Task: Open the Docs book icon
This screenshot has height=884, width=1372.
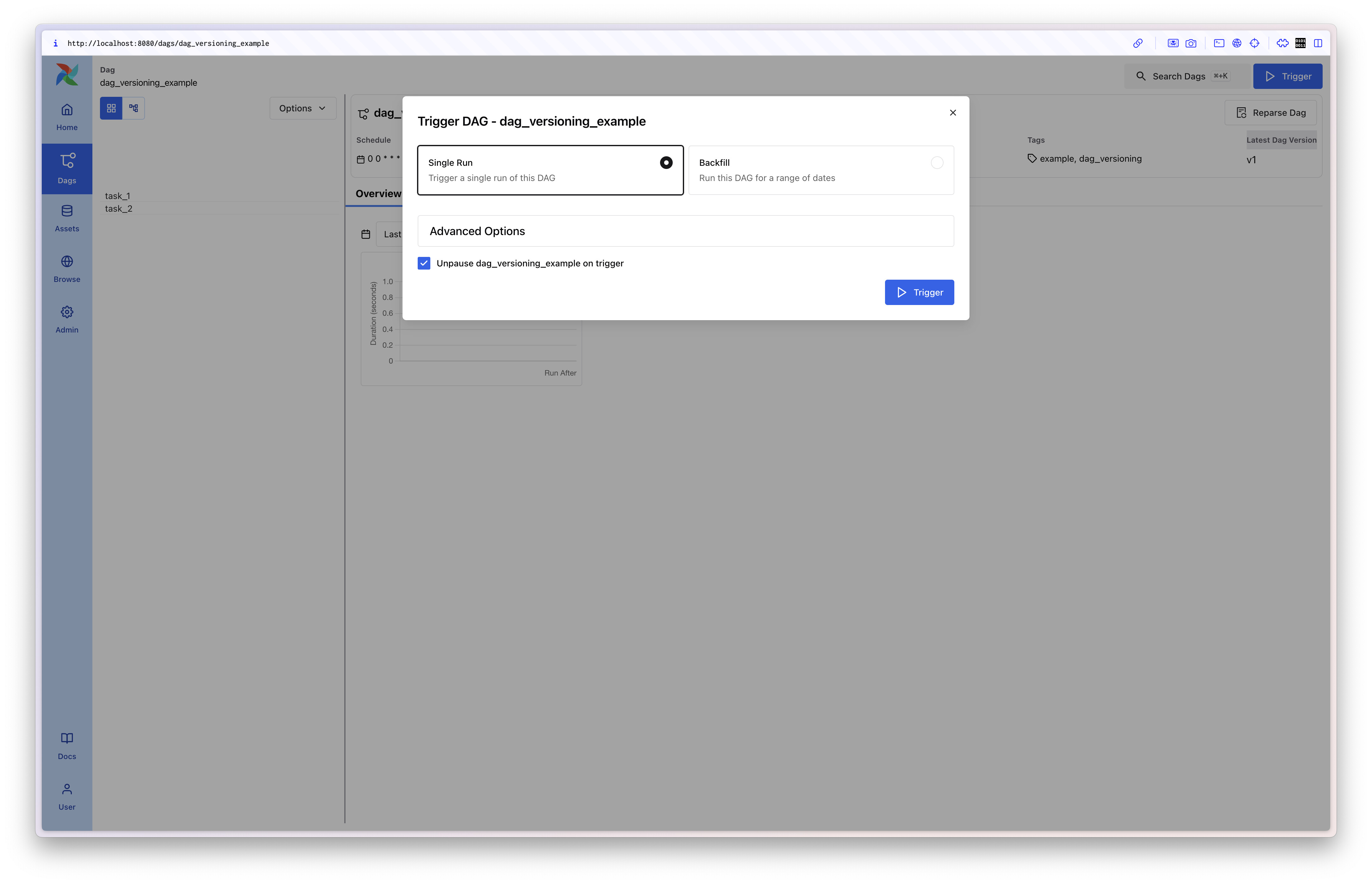Action: point(66,746)
